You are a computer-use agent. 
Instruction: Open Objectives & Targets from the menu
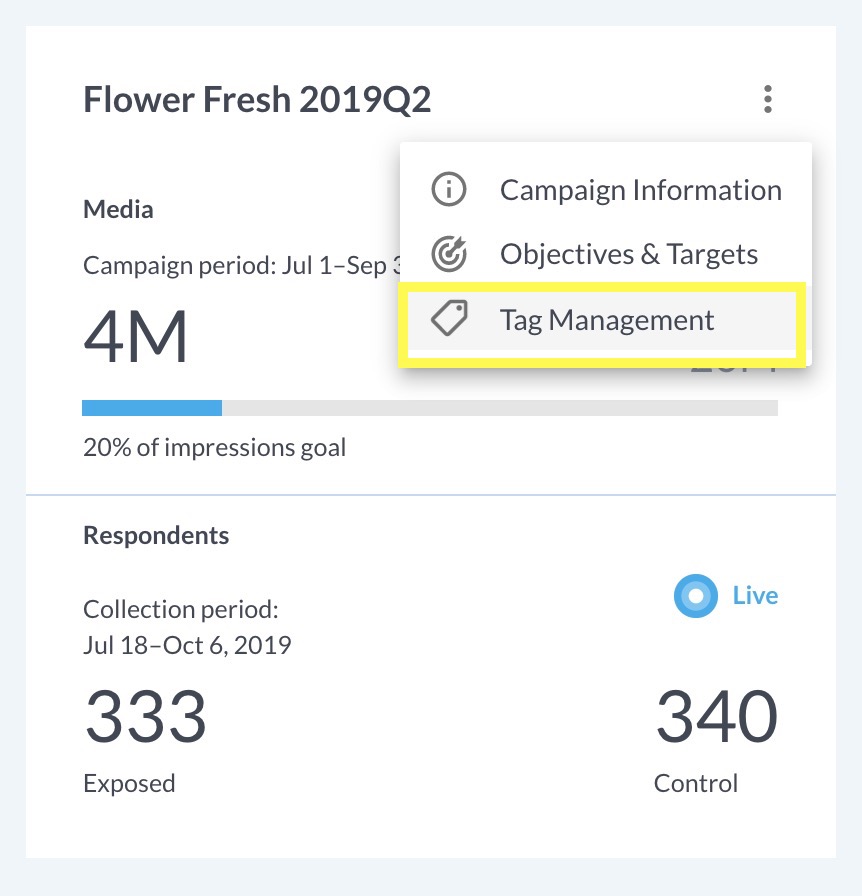(629, 254)
